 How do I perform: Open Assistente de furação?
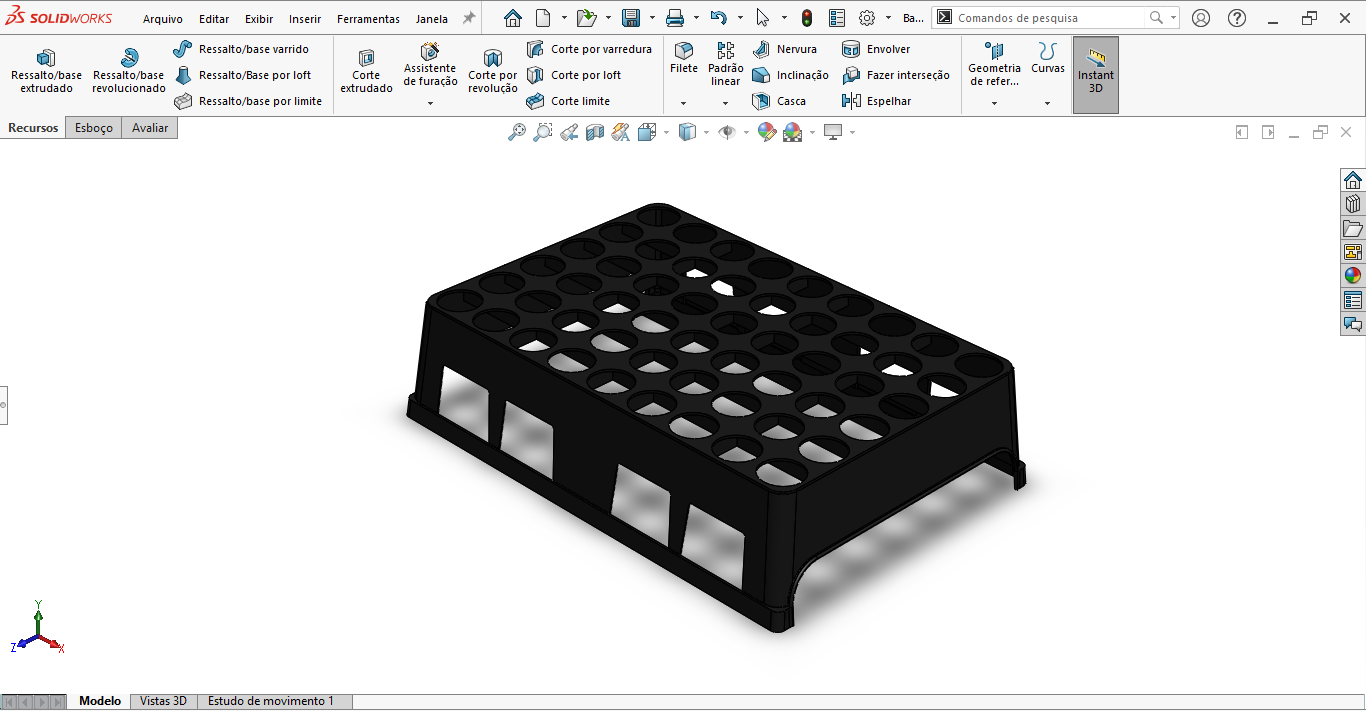click(430, 65)
